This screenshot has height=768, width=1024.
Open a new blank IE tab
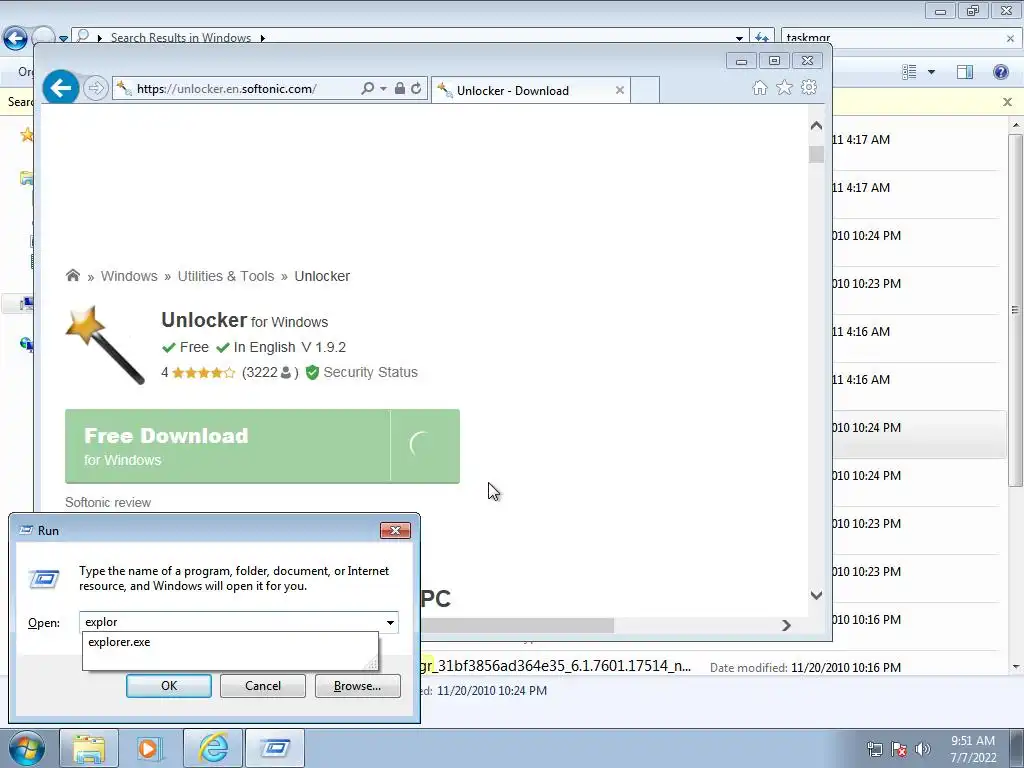(x=645, y=90)
